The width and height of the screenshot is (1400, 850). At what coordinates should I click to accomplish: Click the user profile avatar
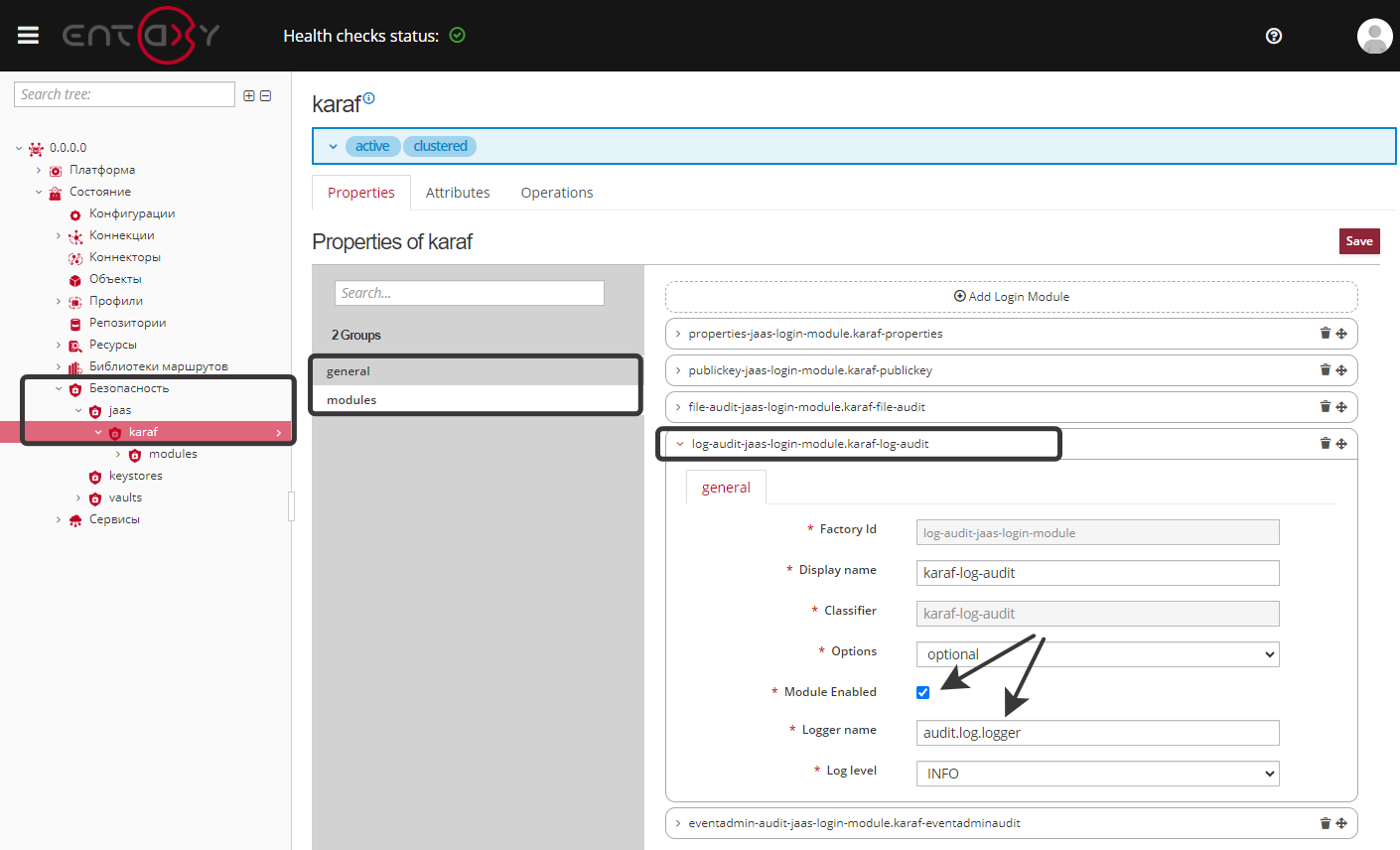[x=1374, y=37]
